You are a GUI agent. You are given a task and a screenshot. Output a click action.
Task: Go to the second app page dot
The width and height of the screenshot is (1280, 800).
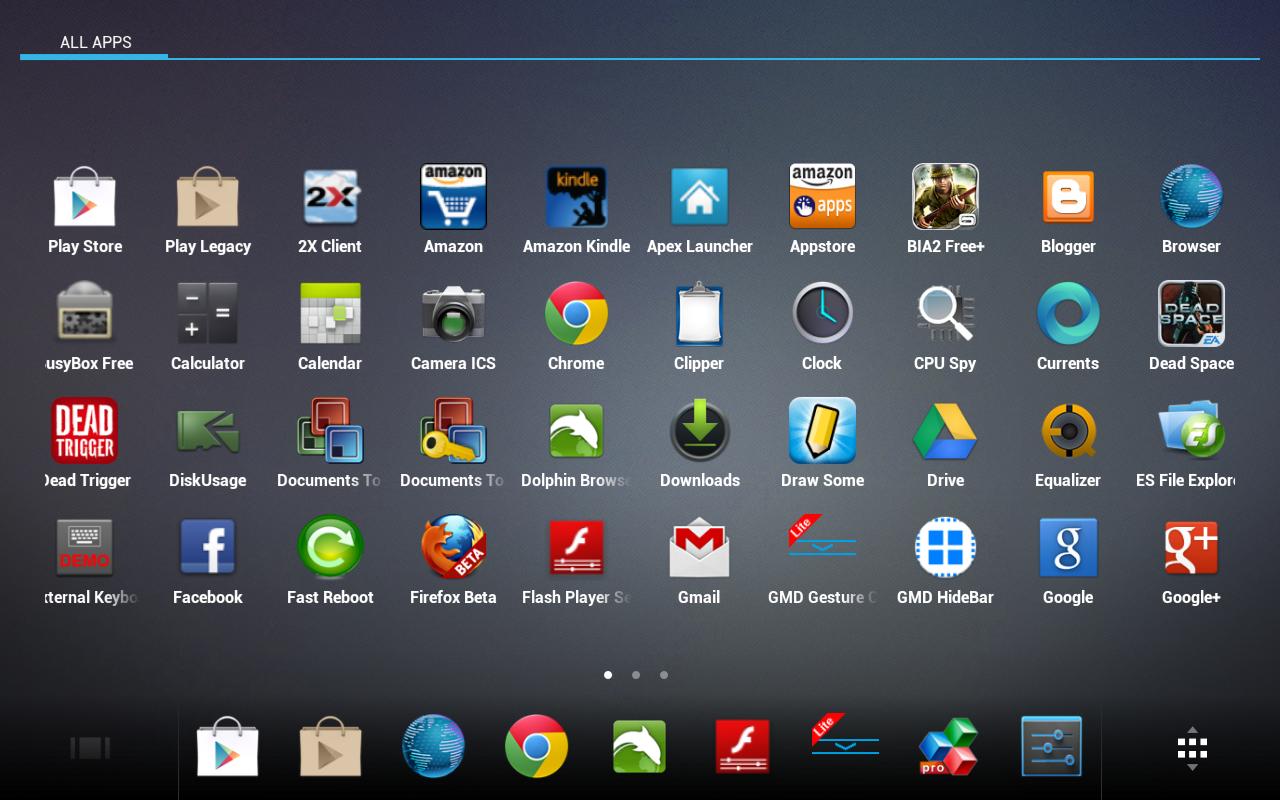(636, 675)
